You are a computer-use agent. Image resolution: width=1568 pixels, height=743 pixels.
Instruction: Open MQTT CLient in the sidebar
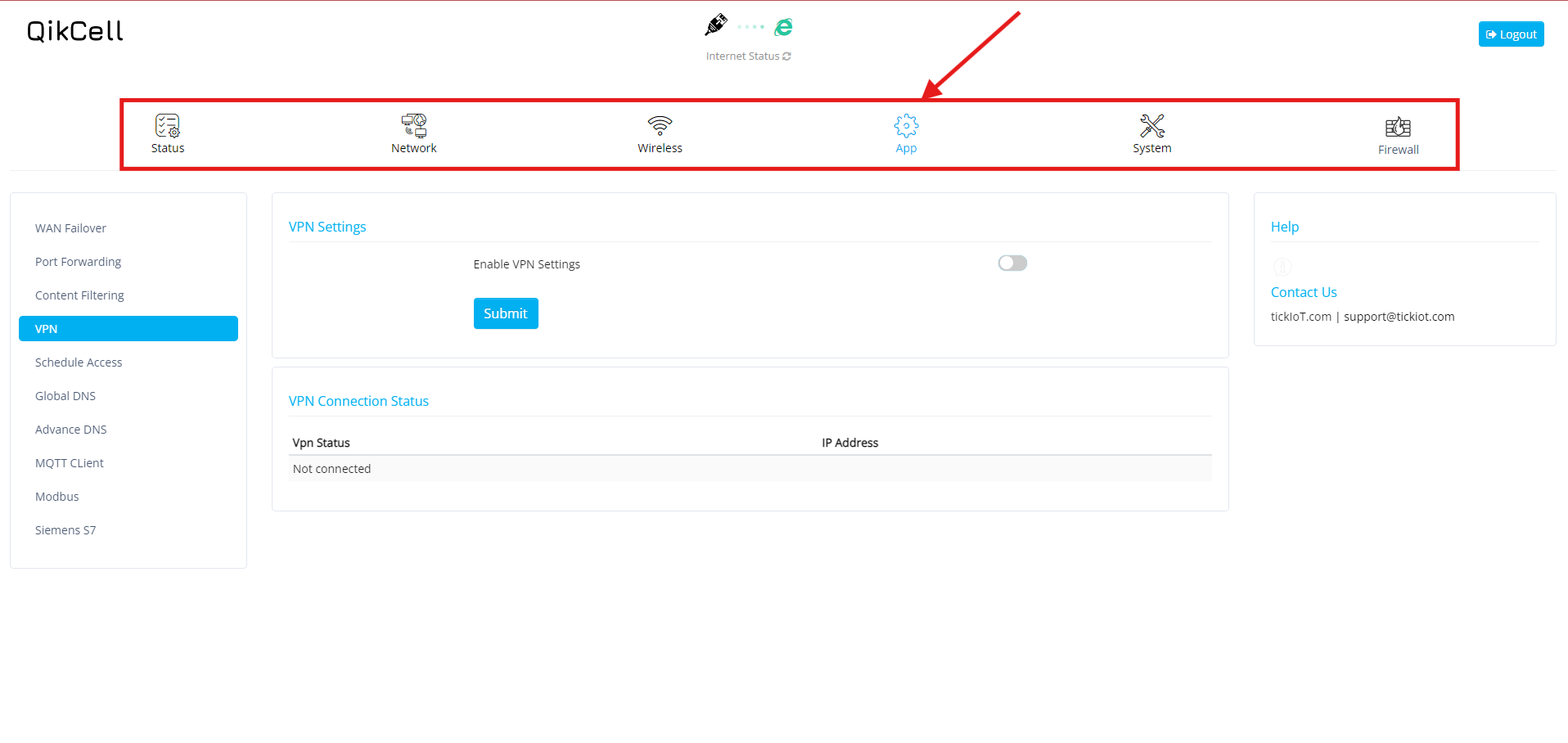(128, 463)
